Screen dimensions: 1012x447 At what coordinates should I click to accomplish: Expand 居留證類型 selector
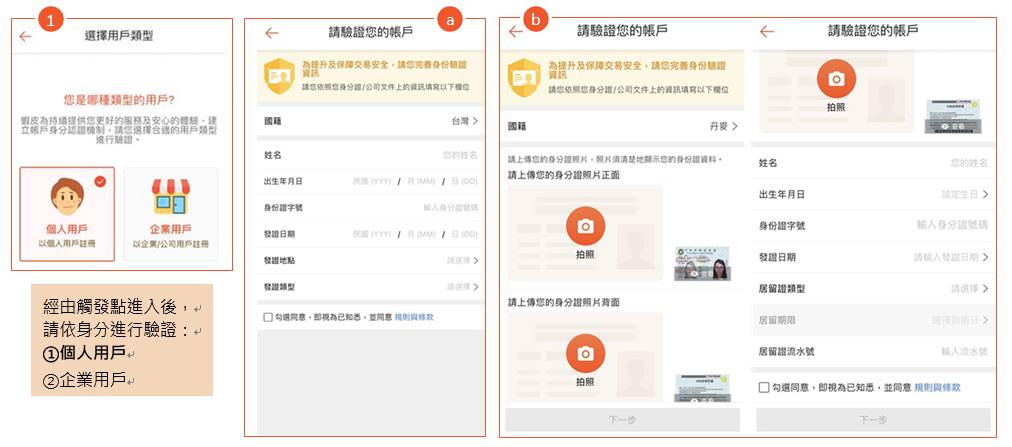click(x=873, y=289)
